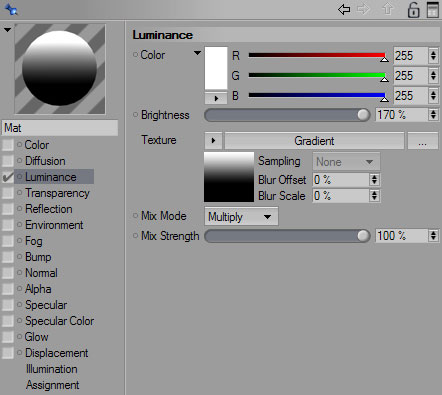The image size is (442, 395).
Task: Click the R value field showing 255
Action: (410, 56)
